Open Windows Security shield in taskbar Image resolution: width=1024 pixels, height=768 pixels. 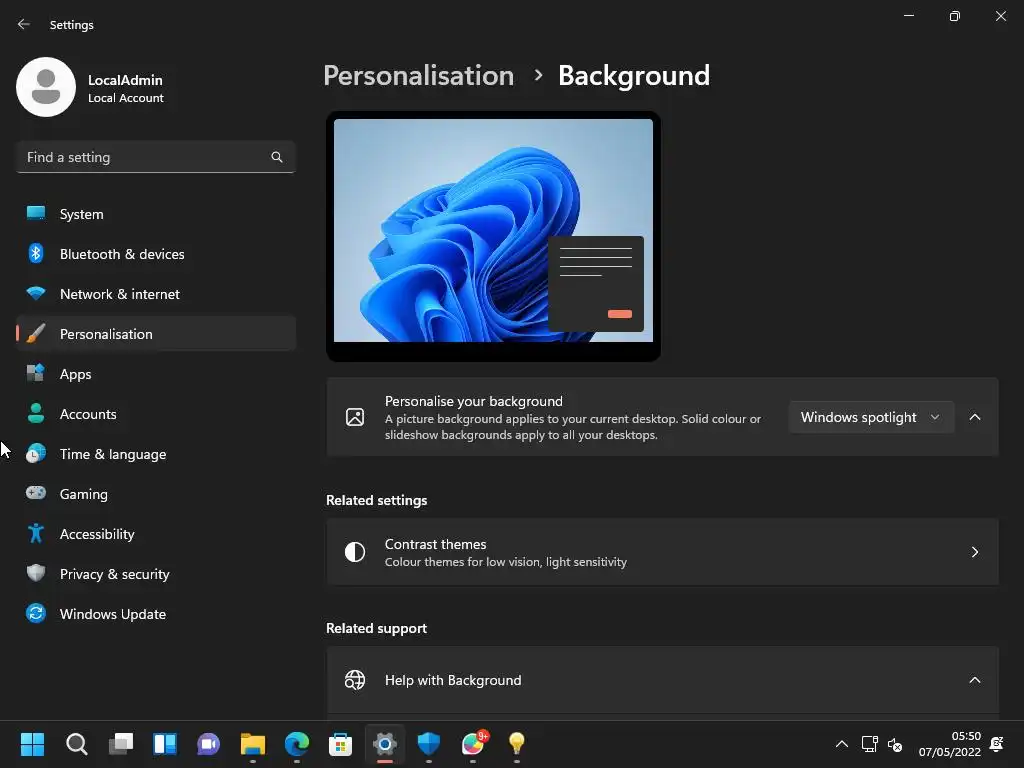pyautogui.click(x=428, y=744)
